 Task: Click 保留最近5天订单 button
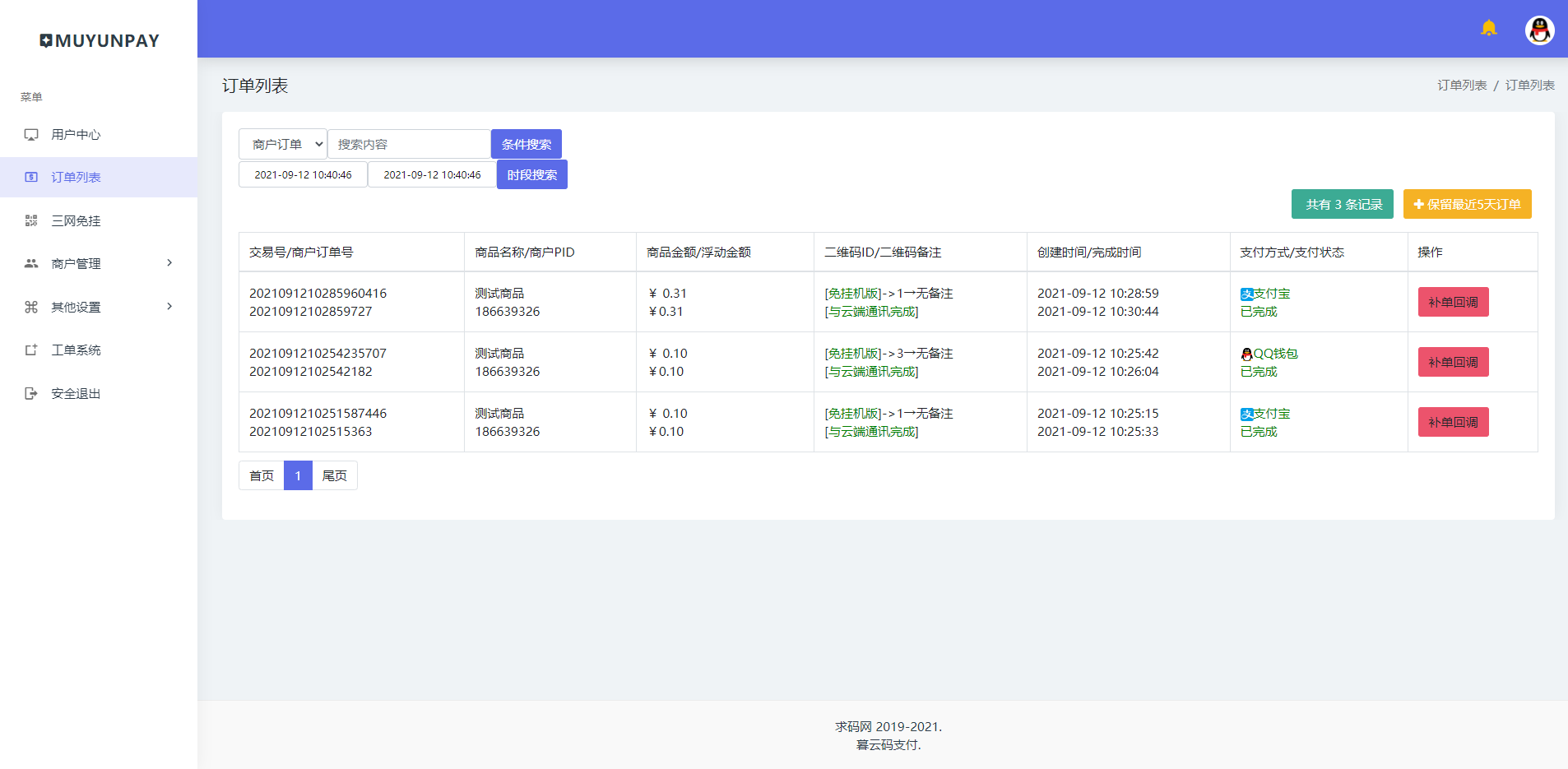(x=1467, y=204)
